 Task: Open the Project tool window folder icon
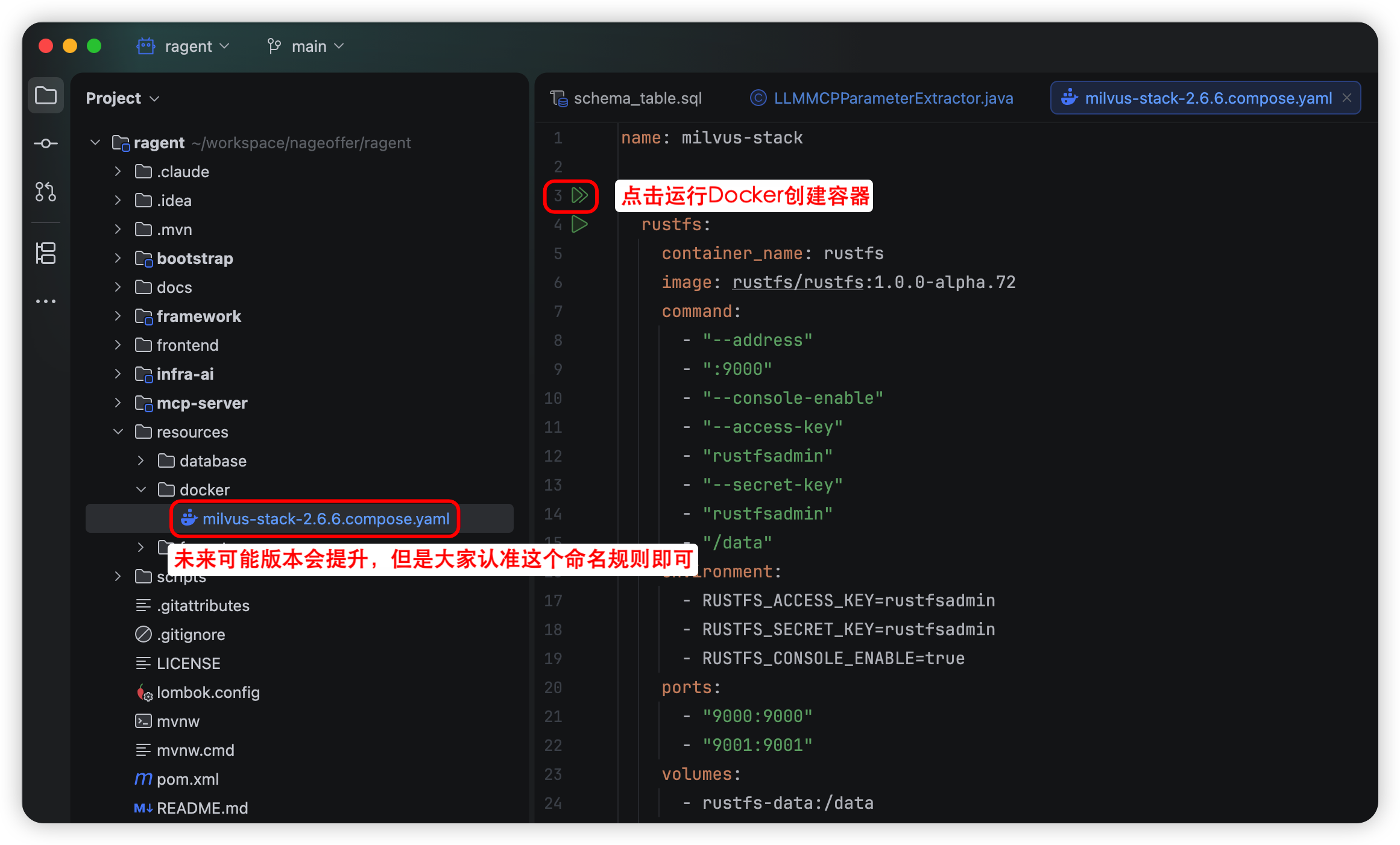point(46,95)
